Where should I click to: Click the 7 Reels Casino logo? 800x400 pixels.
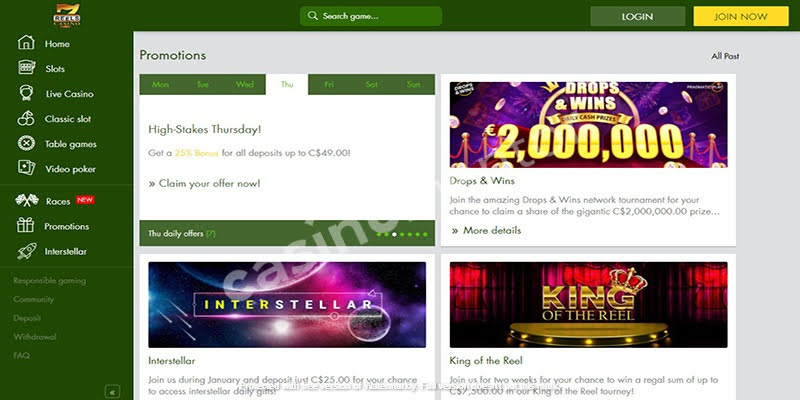pos(67,15)
